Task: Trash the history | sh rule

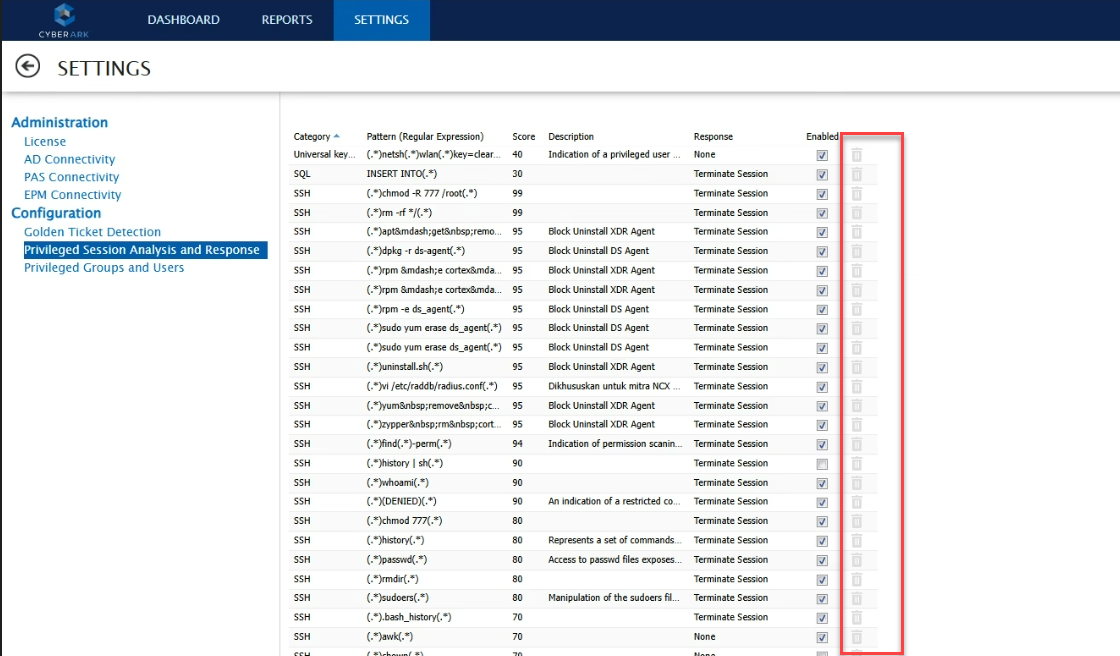Action: pos(856,463)
